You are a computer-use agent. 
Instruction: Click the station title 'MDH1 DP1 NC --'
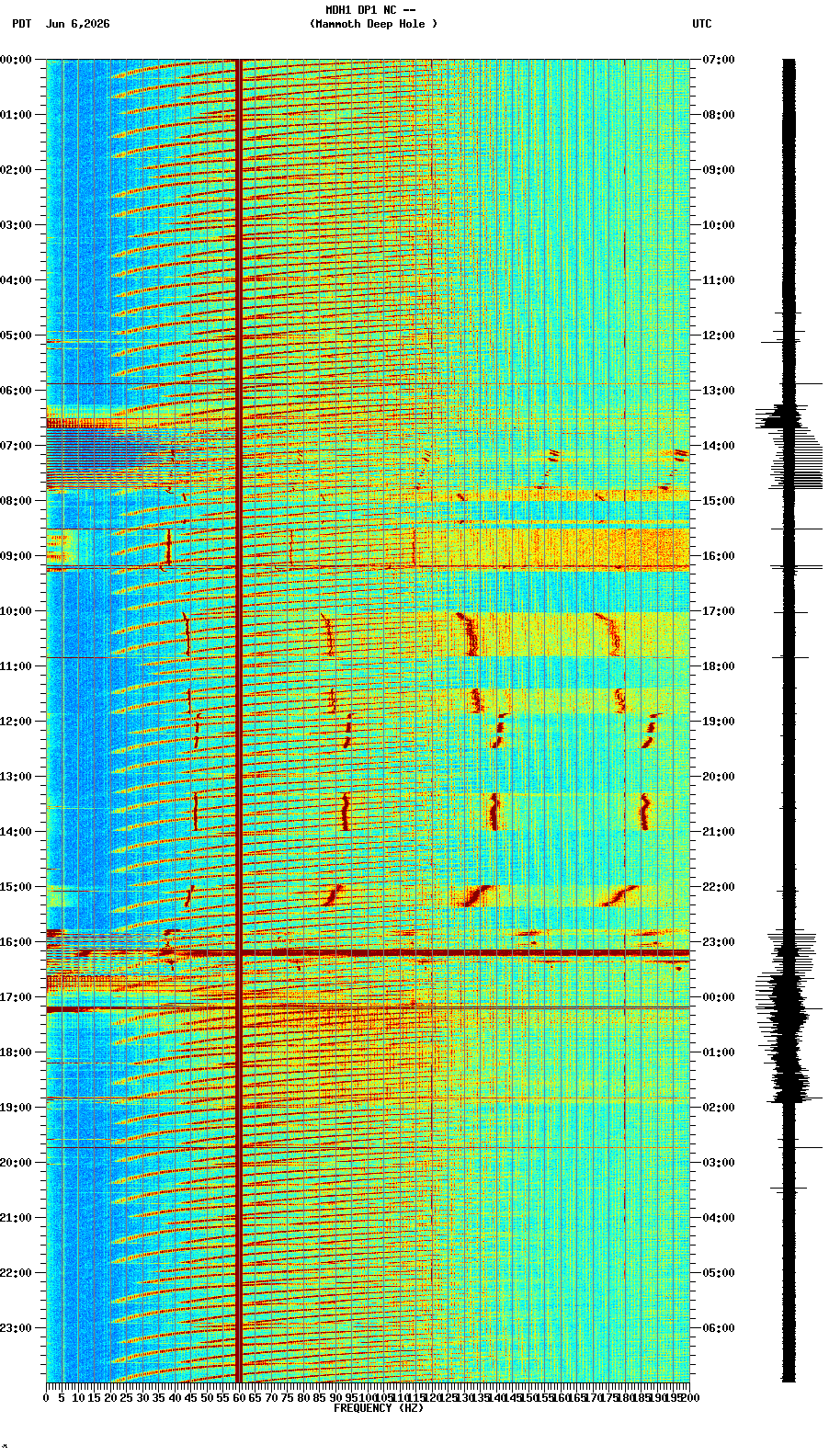[x=370, y=10]
